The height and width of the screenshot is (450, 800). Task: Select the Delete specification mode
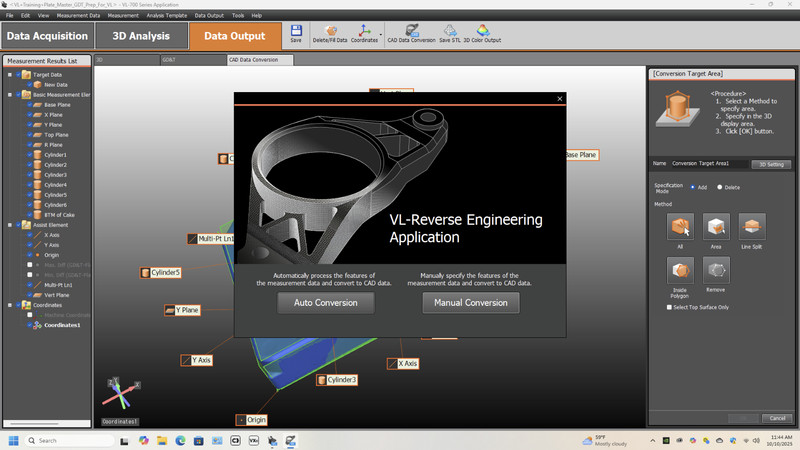coord(720,187)
